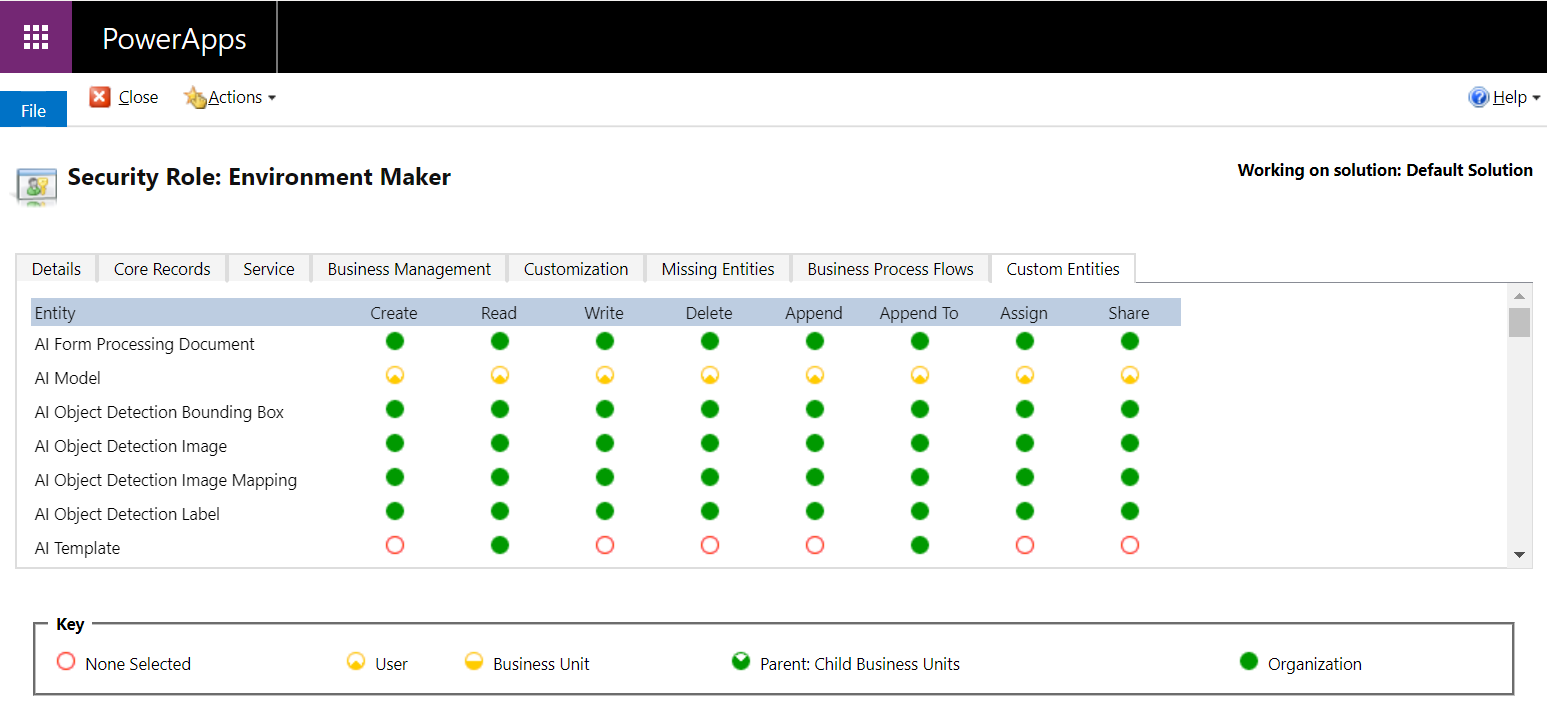Toggle Append To privilege for AI Template

(920, 545)
